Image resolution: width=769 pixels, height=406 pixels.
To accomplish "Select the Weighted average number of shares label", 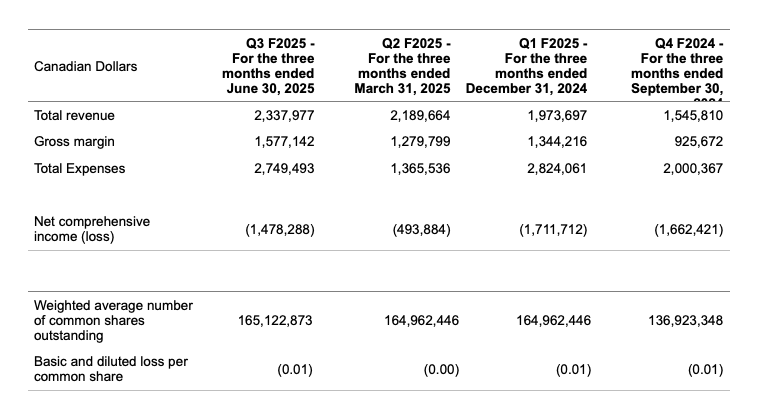I will click(x=99, y=321).
